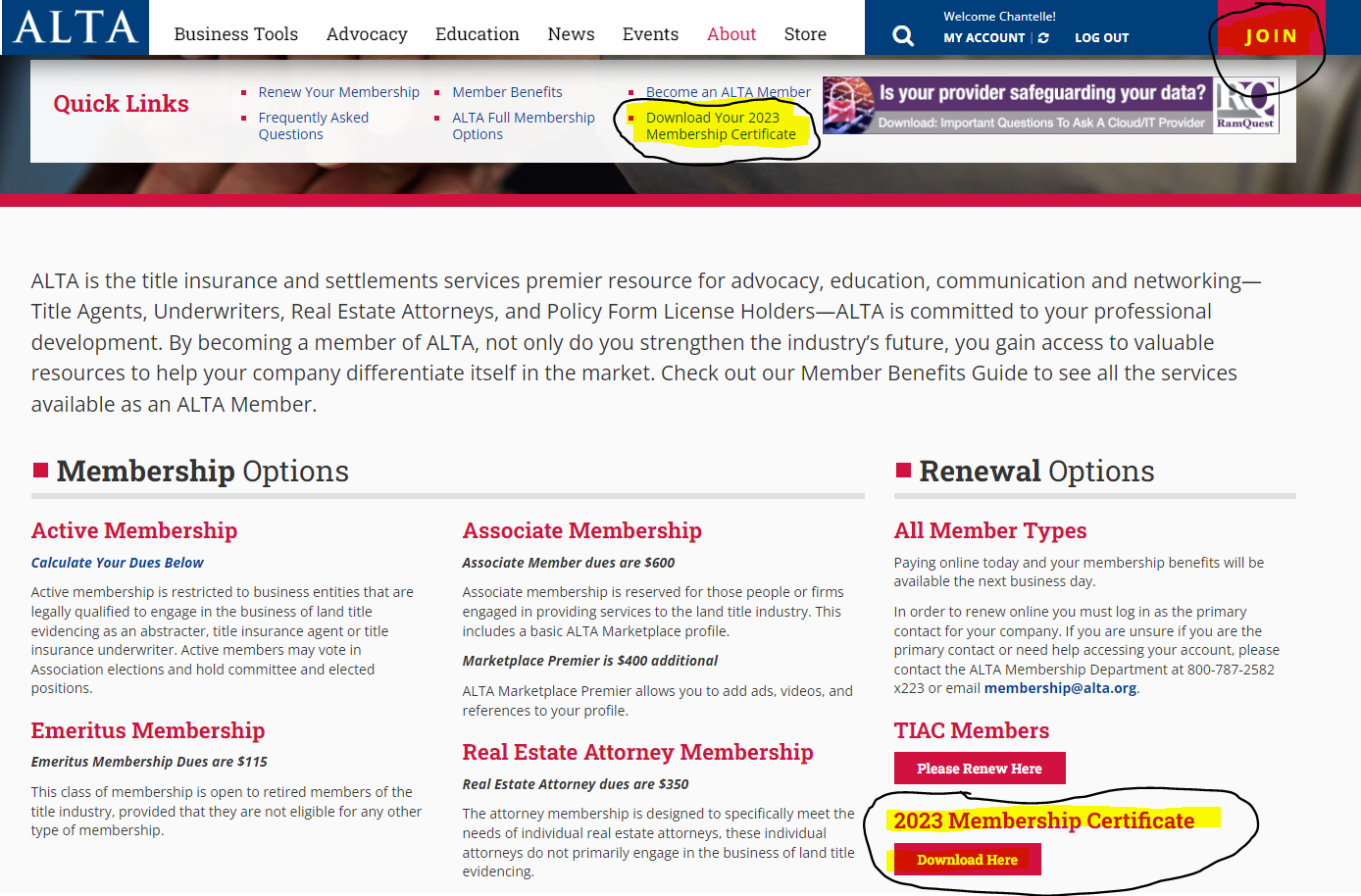Image resolution: width=1361 pixels, height=896 pixels.
Task: Click Download Your 2023 Membership Certificate link
Action: [721, 125]
